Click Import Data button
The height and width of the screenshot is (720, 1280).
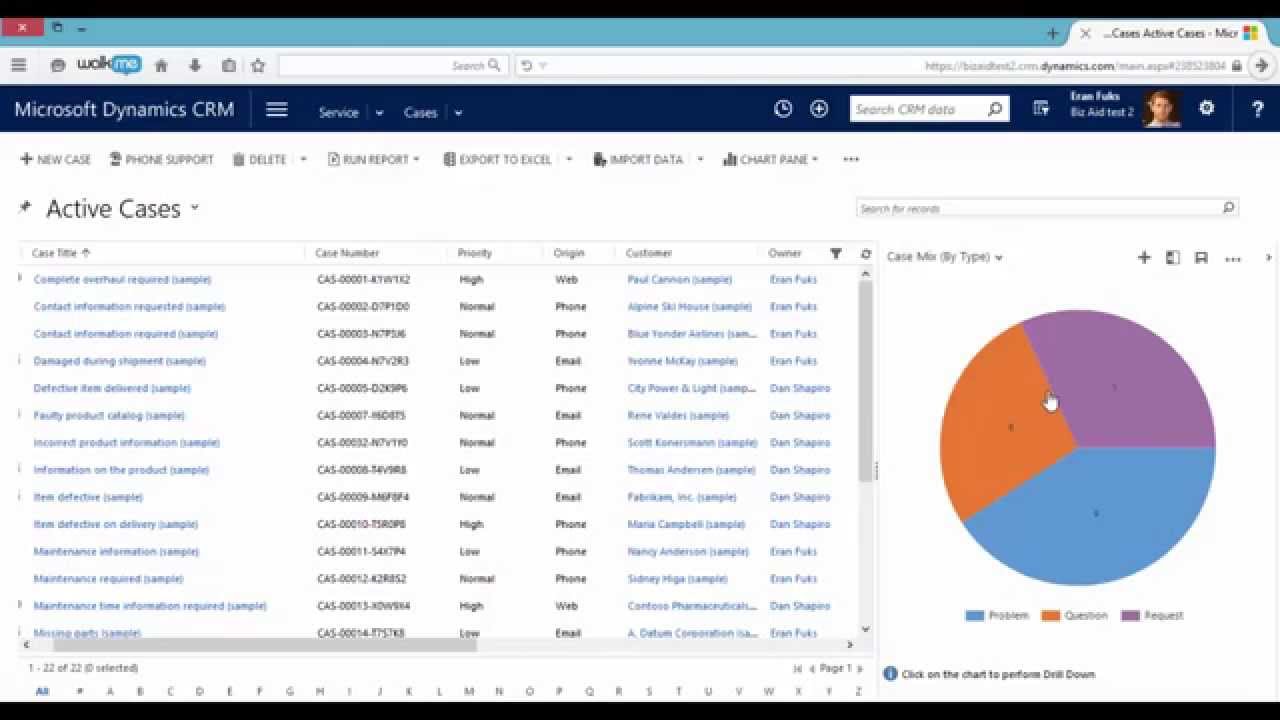[x=638, y=159]
